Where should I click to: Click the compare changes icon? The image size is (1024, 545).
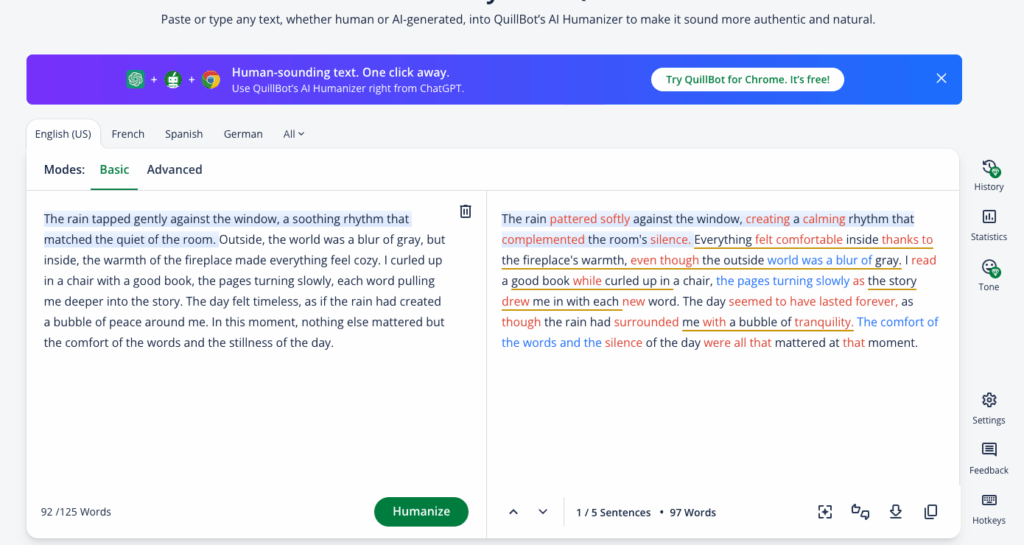point(860,512)
